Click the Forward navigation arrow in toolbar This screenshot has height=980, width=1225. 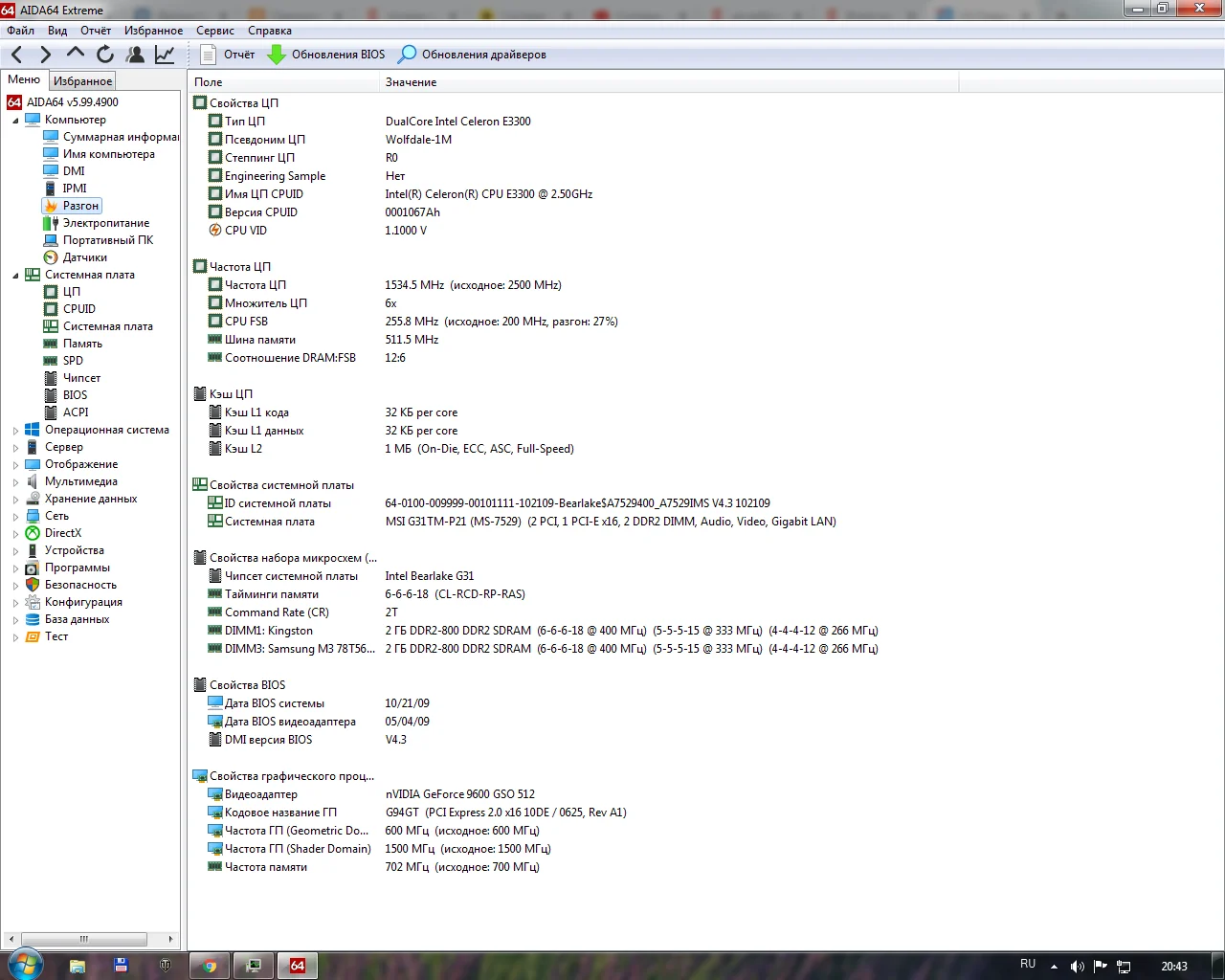pos(45,55)
